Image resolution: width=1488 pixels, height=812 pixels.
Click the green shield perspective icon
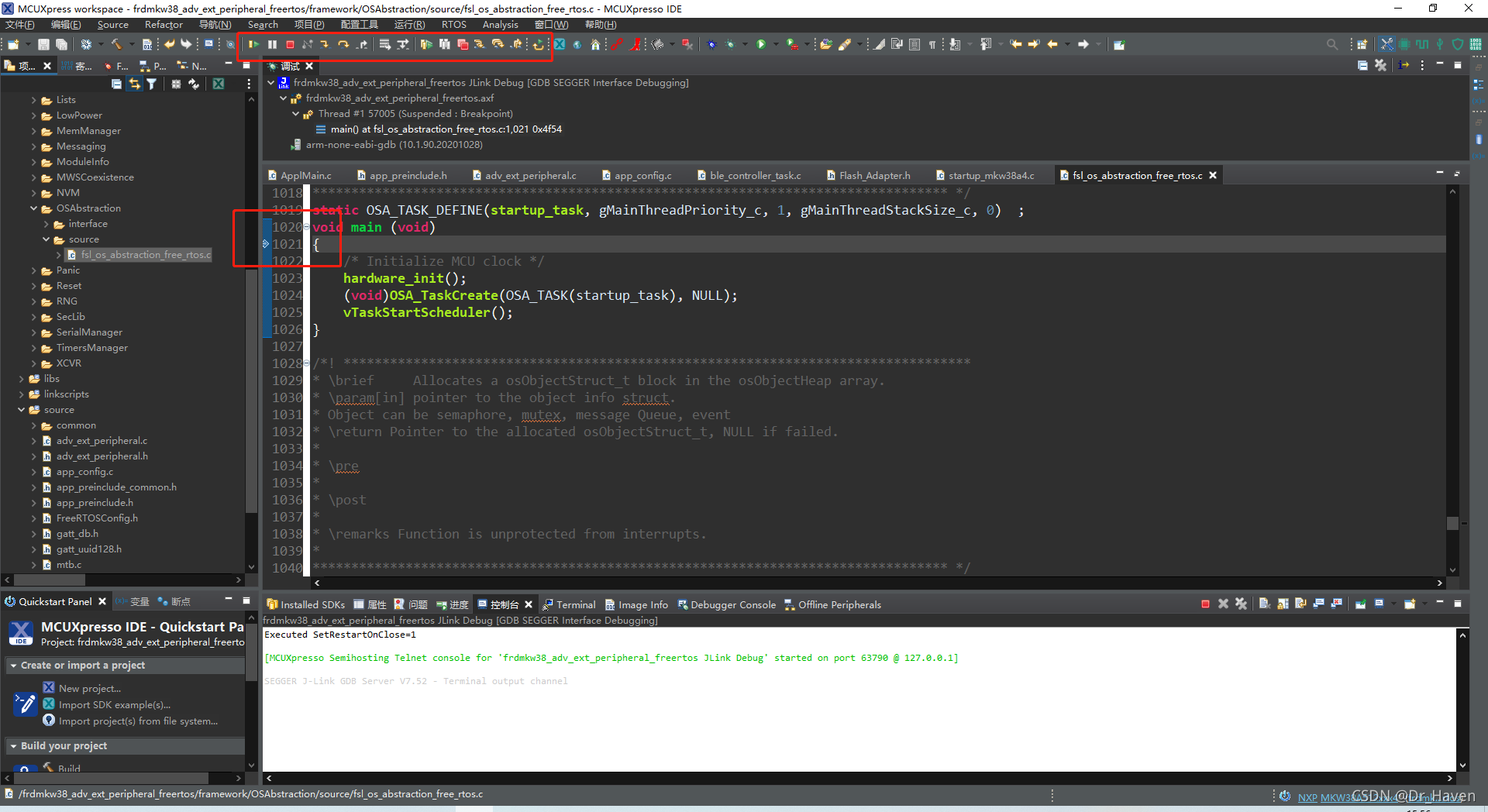click(x=1457, y=44)
